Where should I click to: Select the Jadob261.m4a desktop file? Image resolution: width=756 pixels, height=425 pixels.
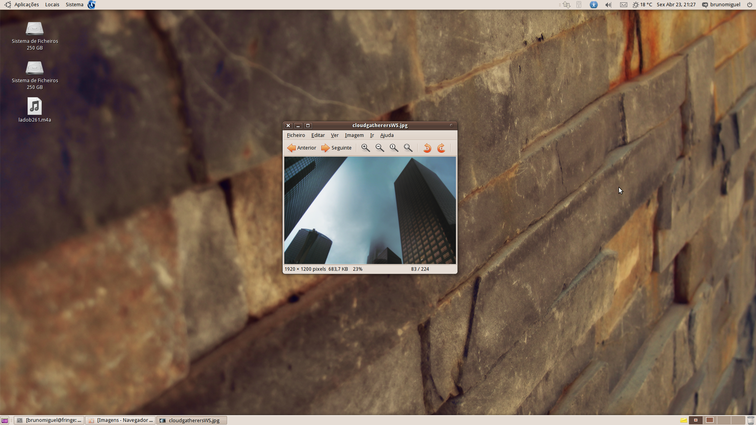click(x=34, y=109)
